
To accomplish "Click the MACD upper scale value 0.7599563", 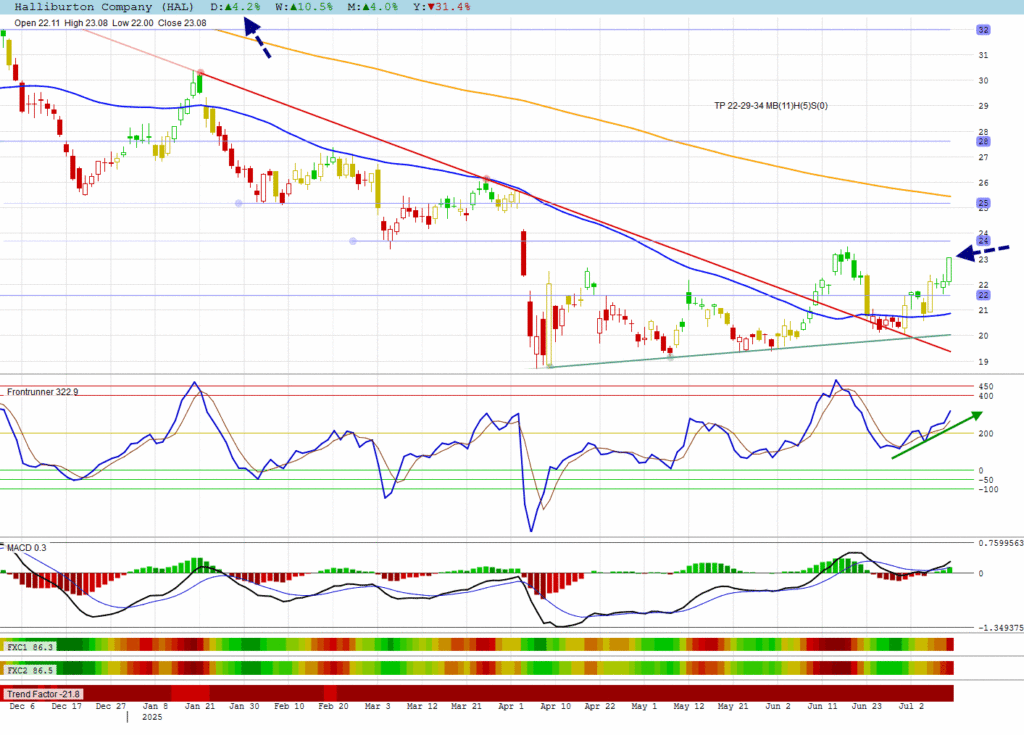I will click(x=1000, y=543).
